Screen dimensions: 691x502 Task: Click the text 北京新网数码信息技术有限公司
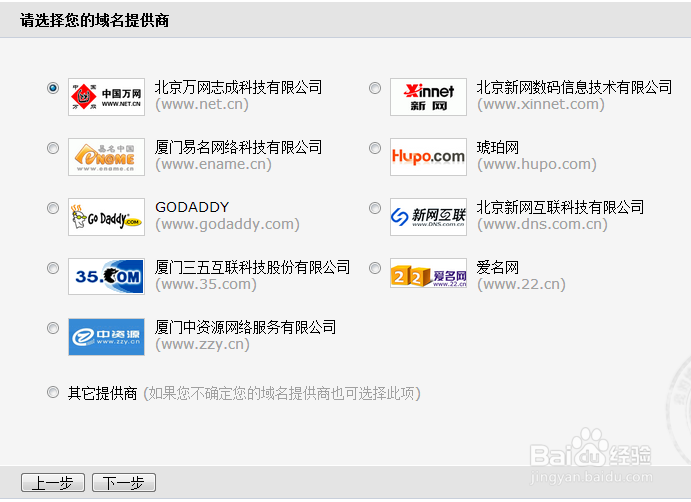[574, 87]
